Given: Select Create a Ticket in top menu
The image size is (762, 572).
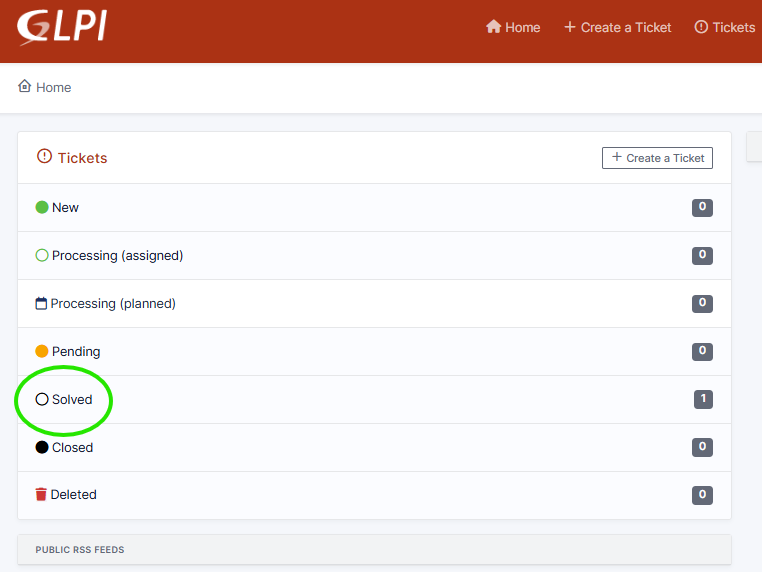Looking at the screenshot, I should 617,27.
